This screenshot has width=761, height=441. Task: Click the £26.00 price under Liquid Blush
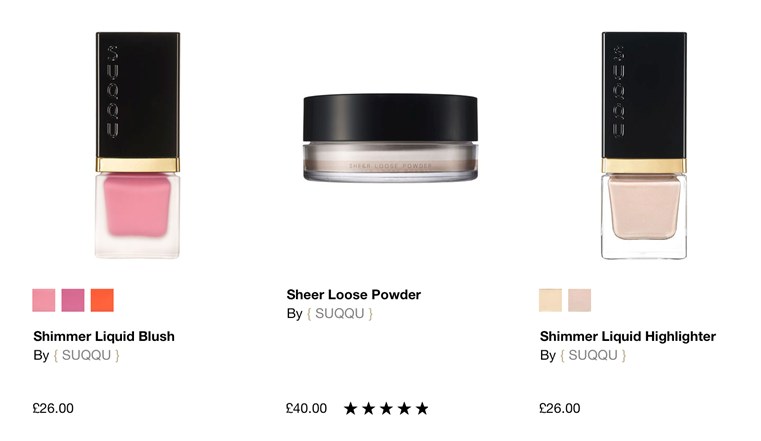pos(53,408)
